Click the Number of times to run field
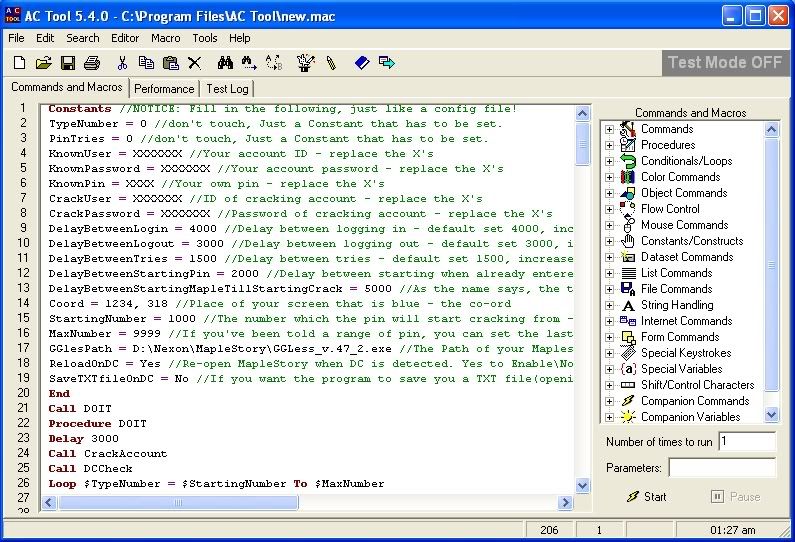This screenshot has width=795, height=542. coord(747,442)
